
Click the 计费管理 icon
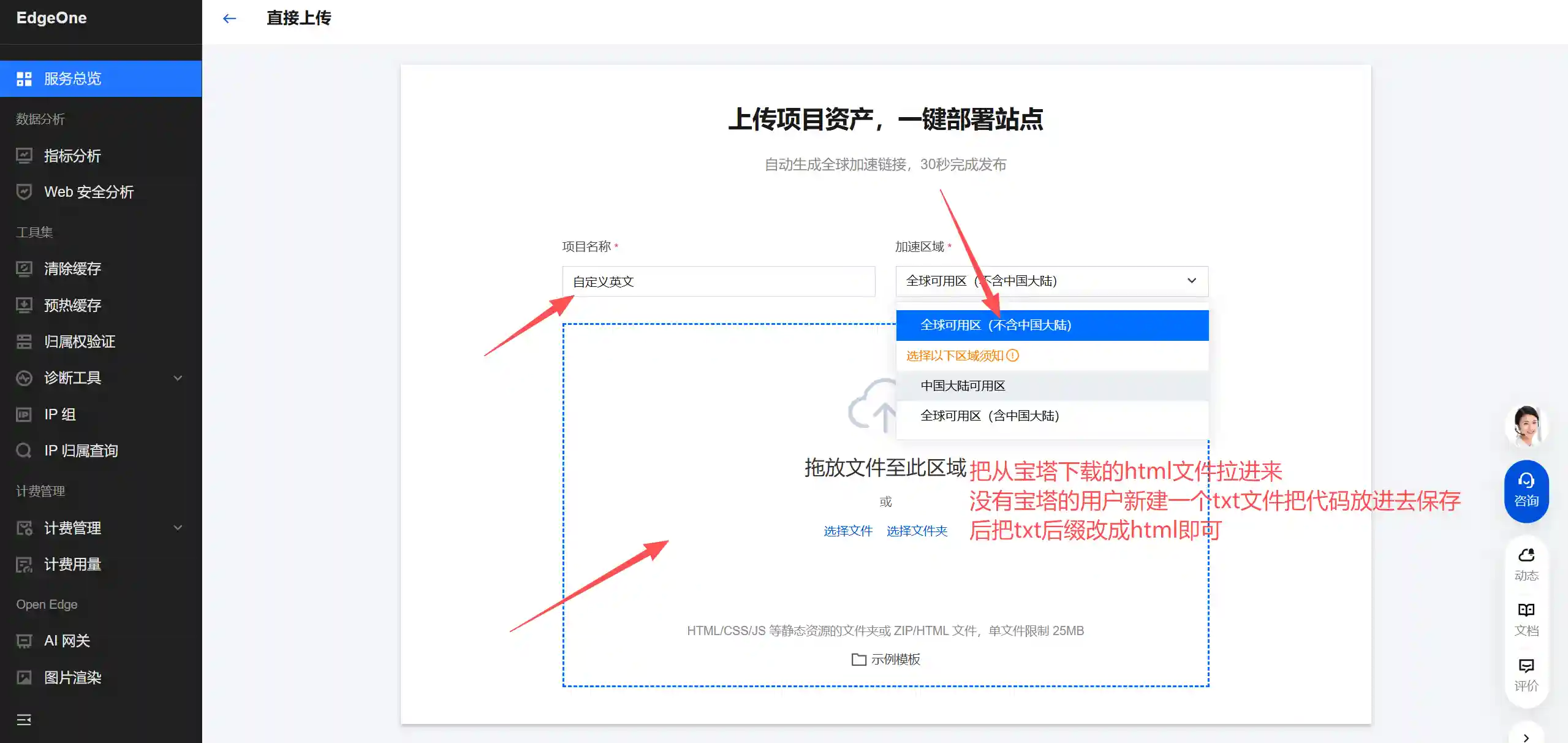click(x=24, y=528)
